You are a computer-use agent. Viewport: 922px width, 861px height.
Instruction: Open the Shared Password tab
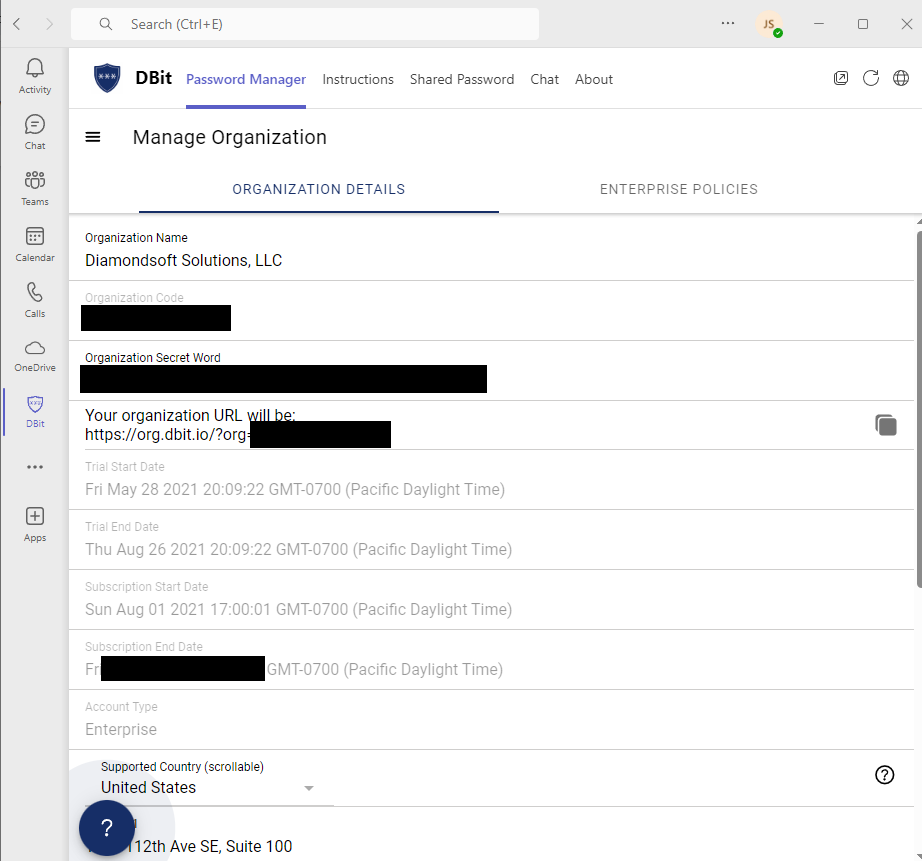(462, 79)
